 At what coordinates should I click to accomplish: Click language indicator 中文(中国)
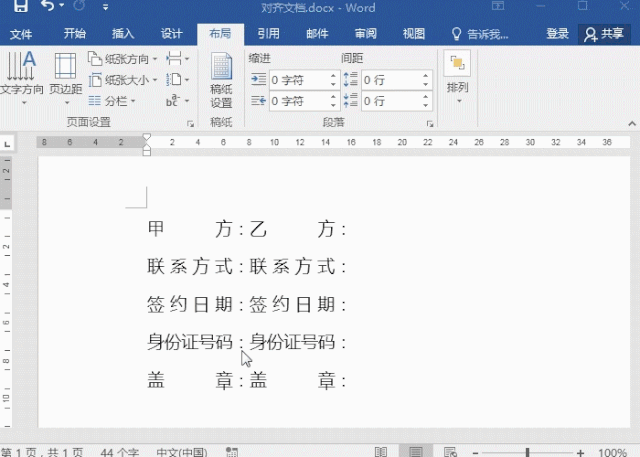click(182, 452)
